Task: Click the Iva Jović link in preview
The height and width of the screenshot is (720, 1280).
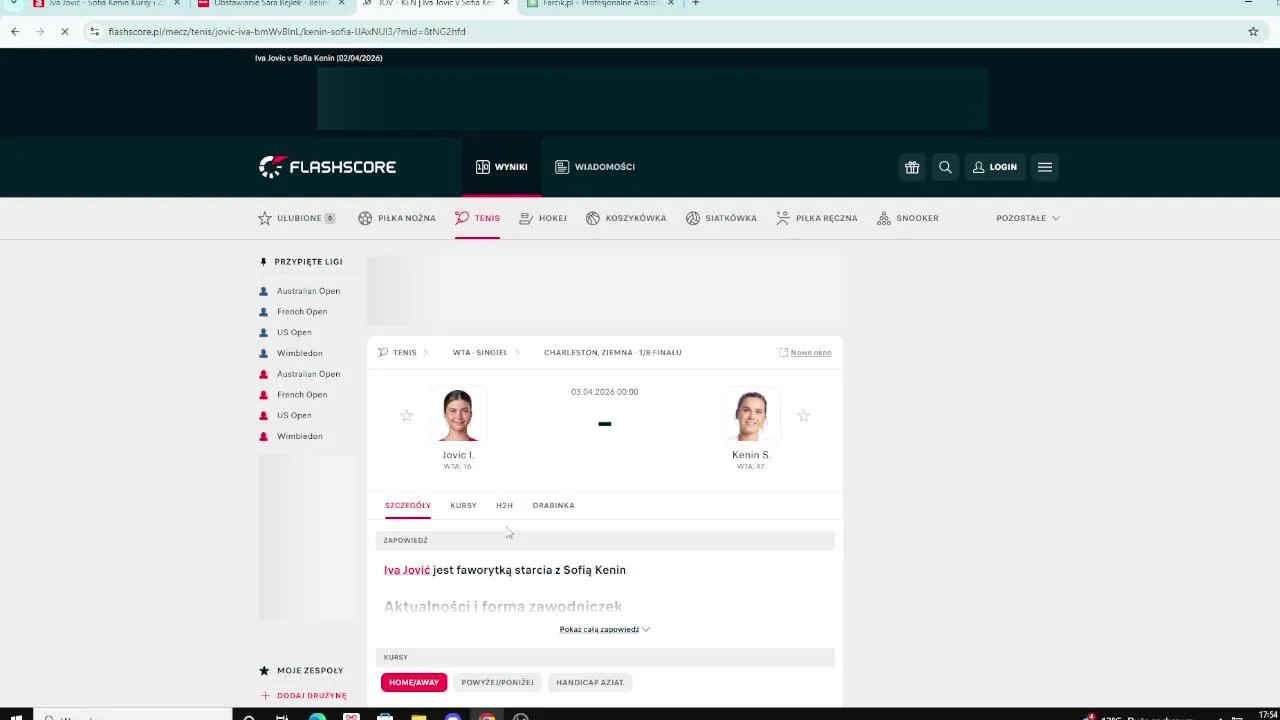Action: pyautogui.click(x=407, y=570)
